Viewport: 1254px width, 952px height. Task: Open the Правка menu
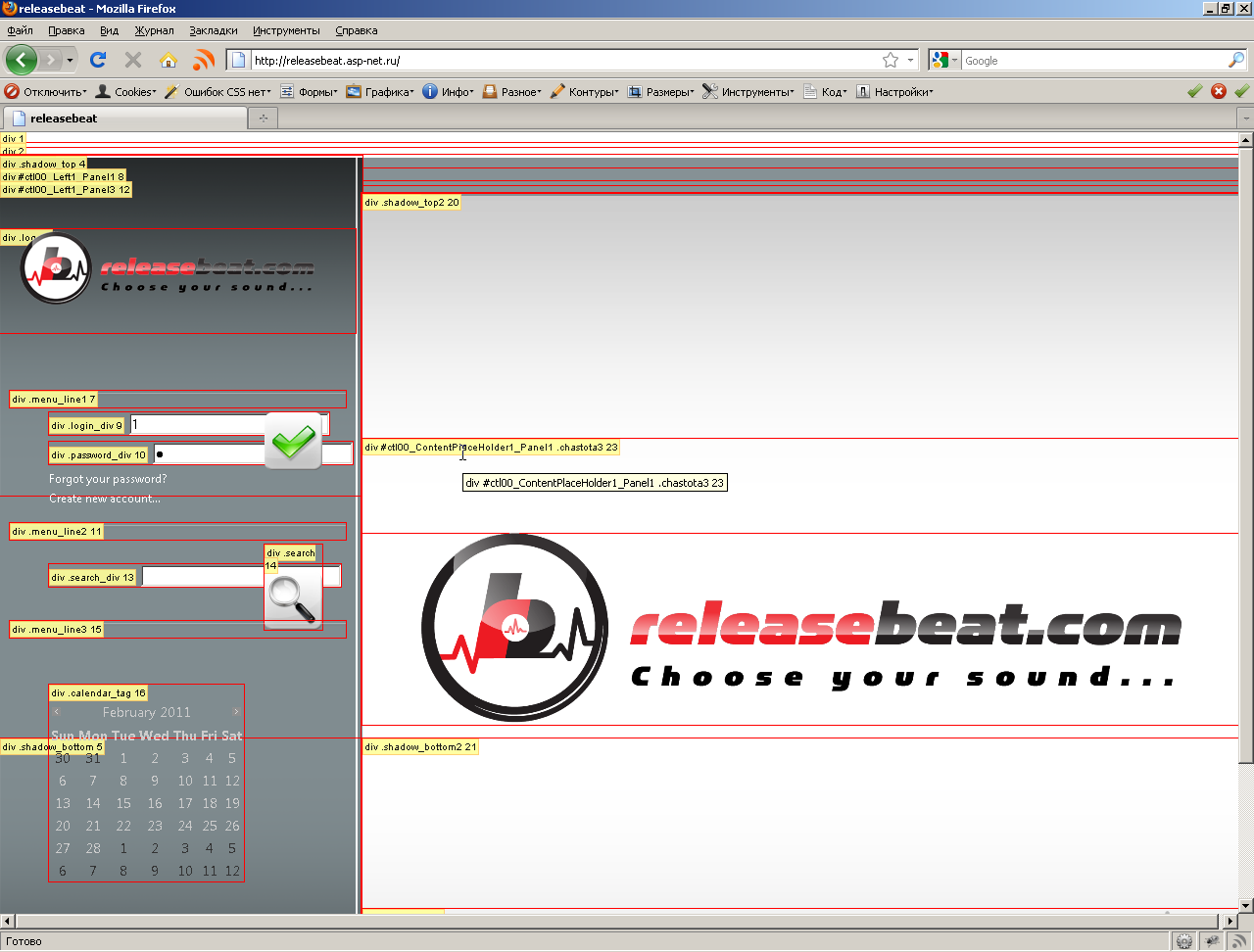[67, 30]
